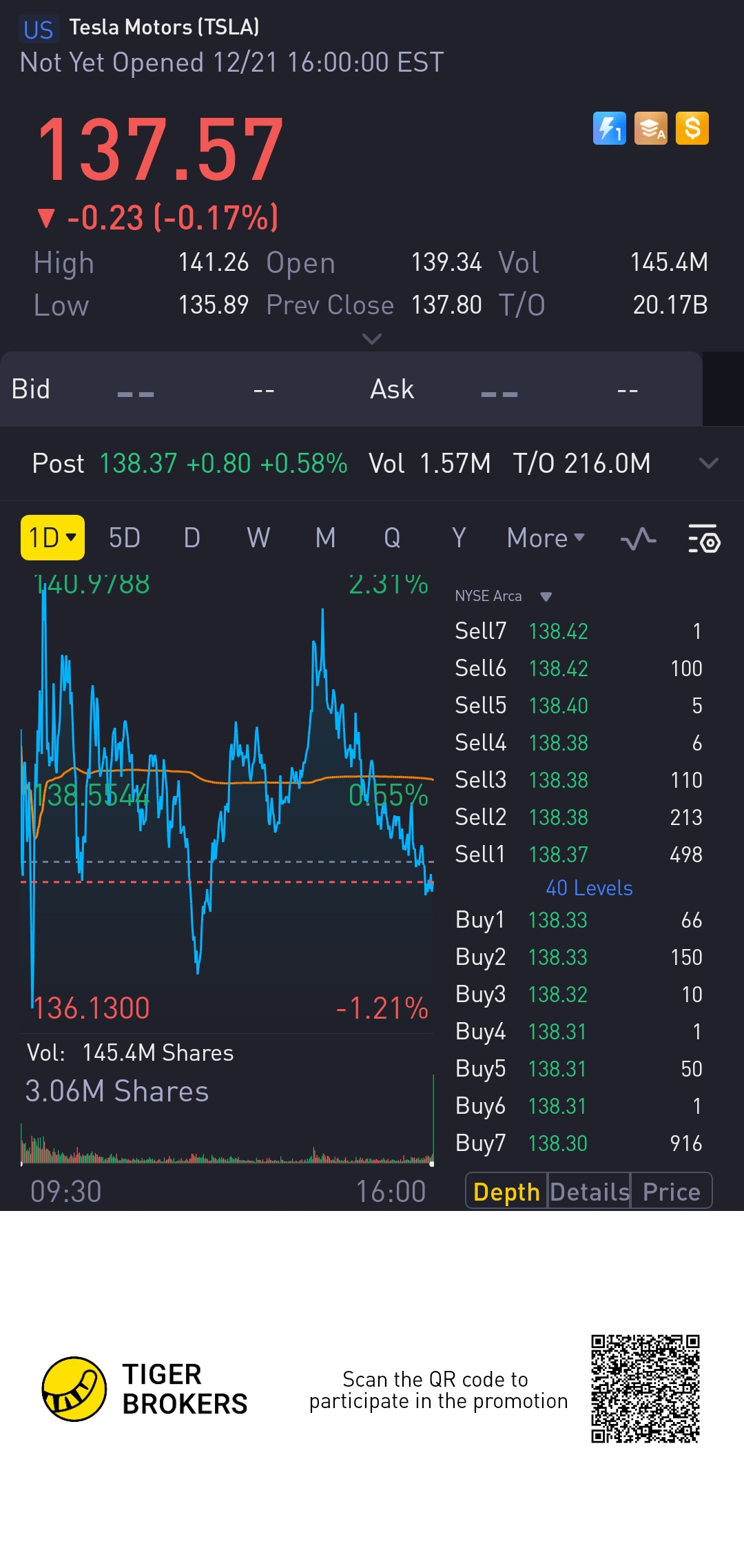Switch chart to Q quarterly timeframe
The height and width of the screenshot is (1568, 744).
[392, 538]
